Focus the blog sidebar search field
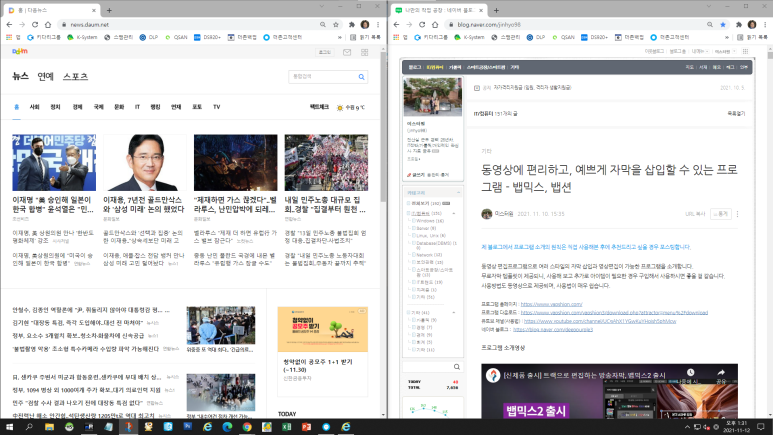The height and width of the screenshot is (435, 773). click(427, 367)
